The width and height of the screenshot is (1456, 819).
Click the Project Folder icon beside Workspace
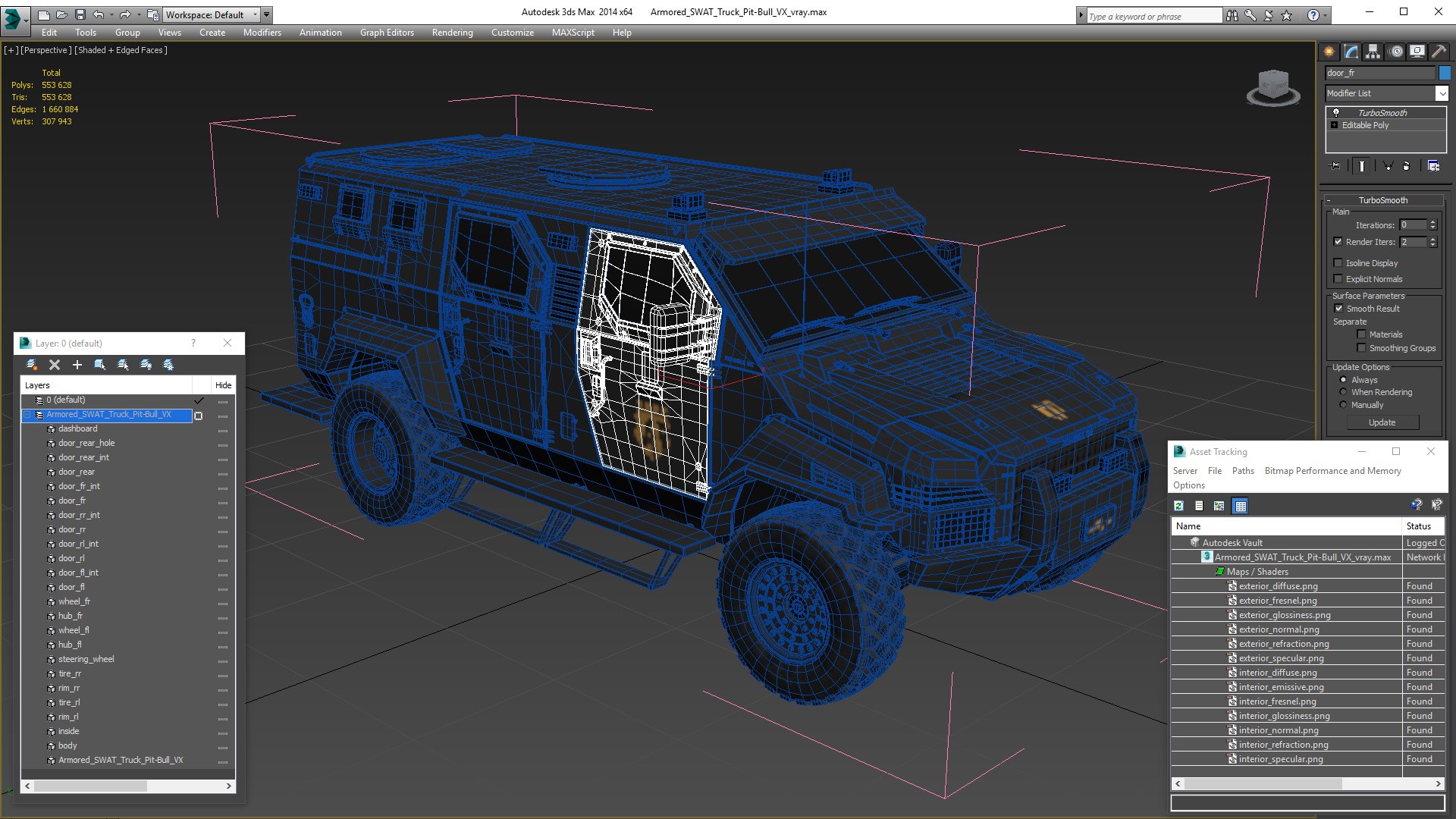pos(153,14)
